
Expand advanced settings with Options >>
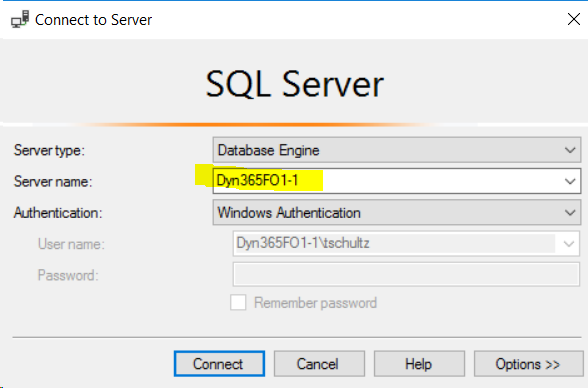point(529,364)
